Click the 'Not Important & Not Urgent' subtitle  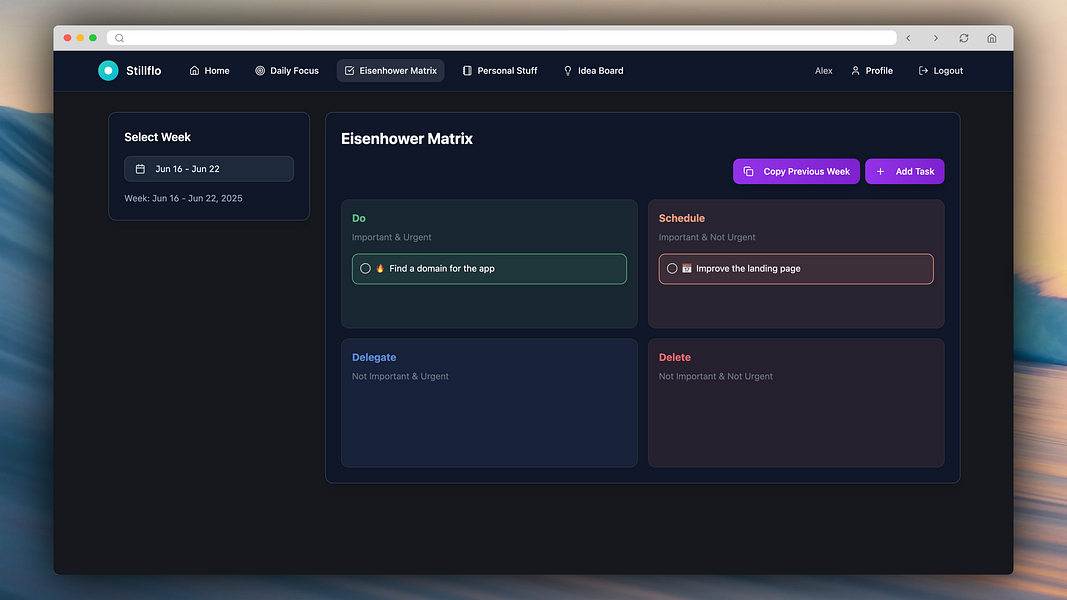[716, 376]
